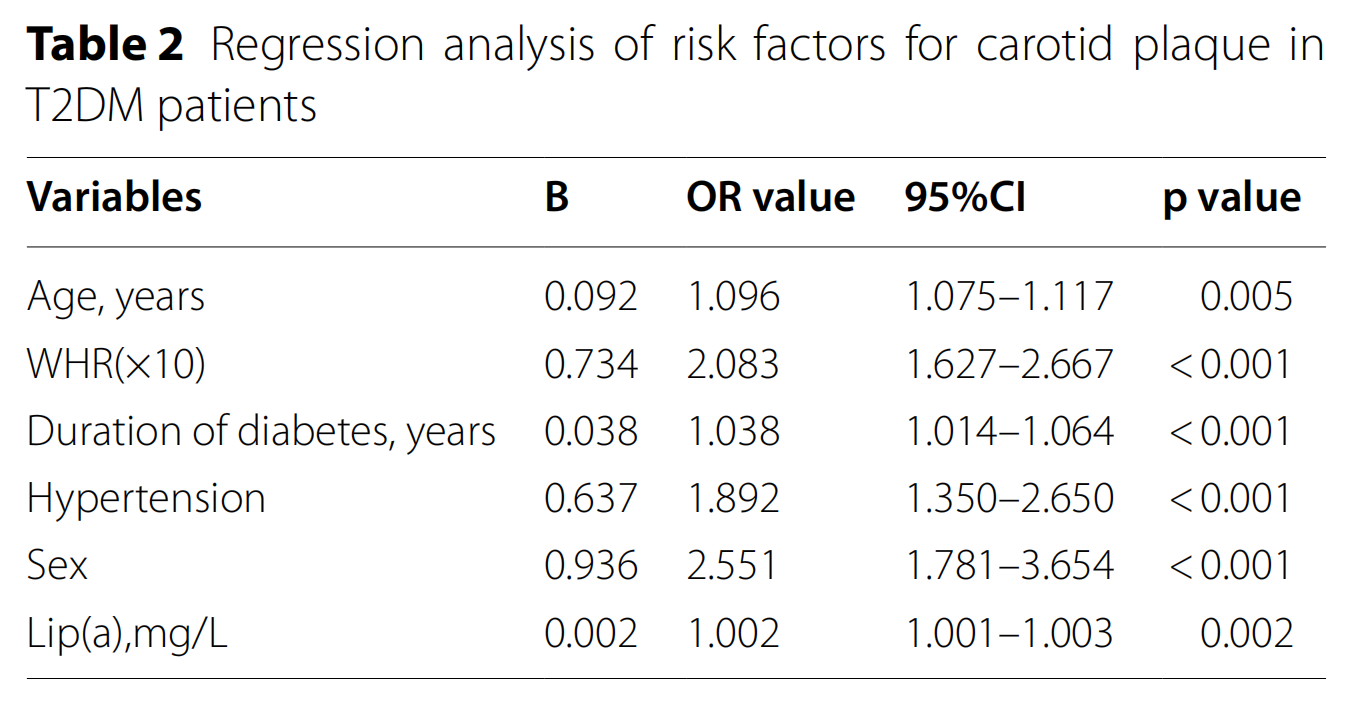
Task: Click the Age p value 0.005
Action: (1246, 297)
